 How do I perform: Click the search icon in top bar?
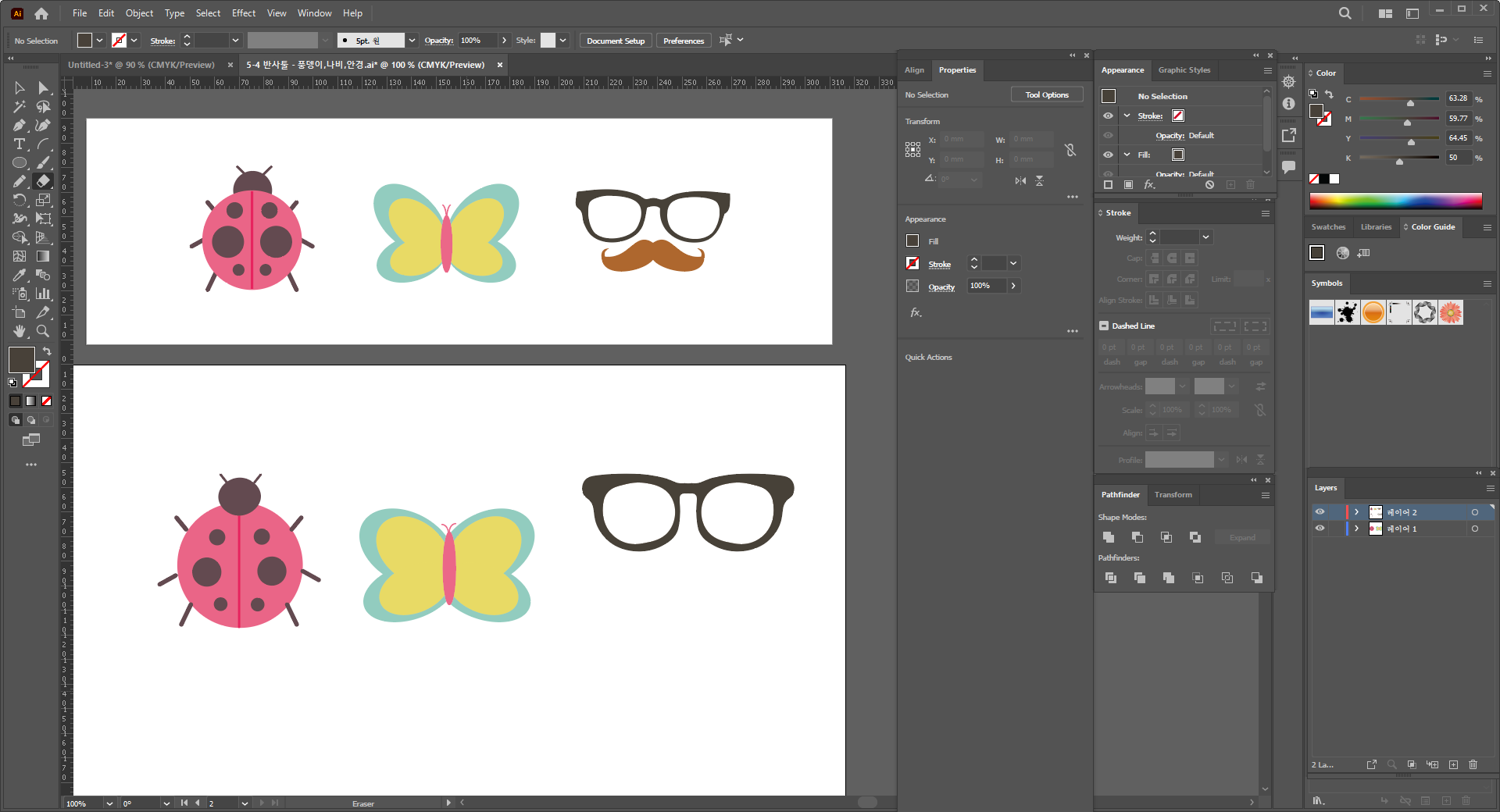(1345, 13)
